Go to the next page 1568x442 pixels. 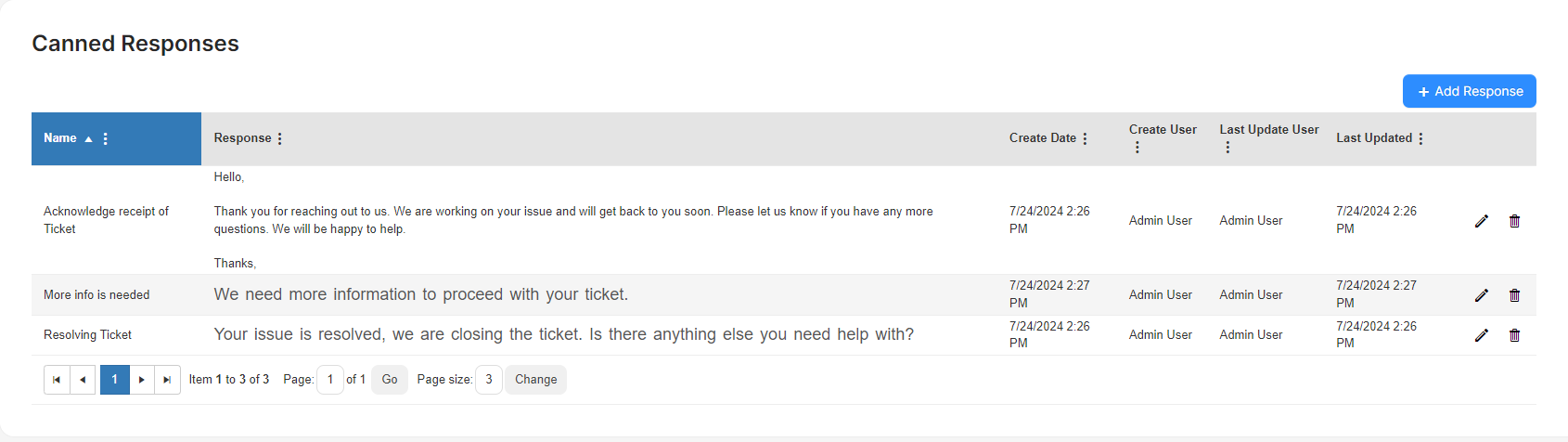click(141, 380)
